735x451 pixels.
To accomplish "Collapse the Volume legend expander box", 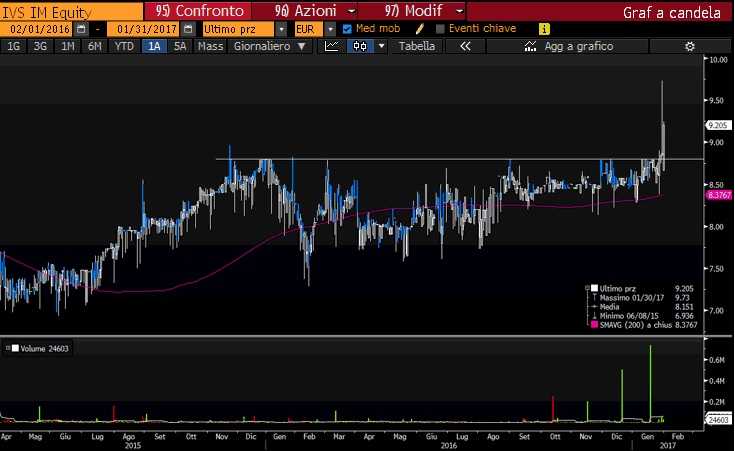I will pyautogui.click(x=8, y=348).
